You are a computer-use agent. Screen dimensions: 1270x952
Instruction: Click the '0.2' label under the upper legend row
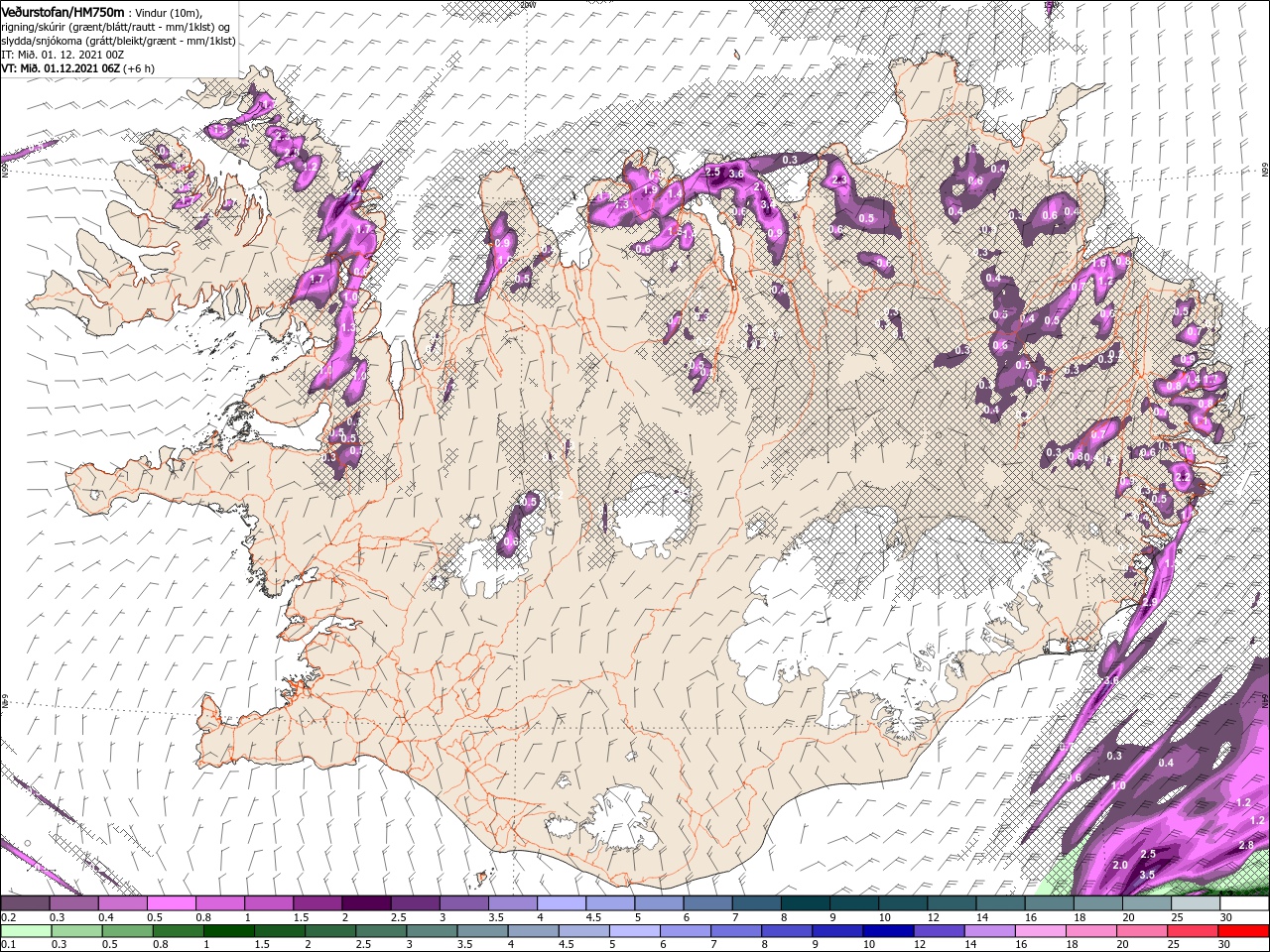(7, 918)
